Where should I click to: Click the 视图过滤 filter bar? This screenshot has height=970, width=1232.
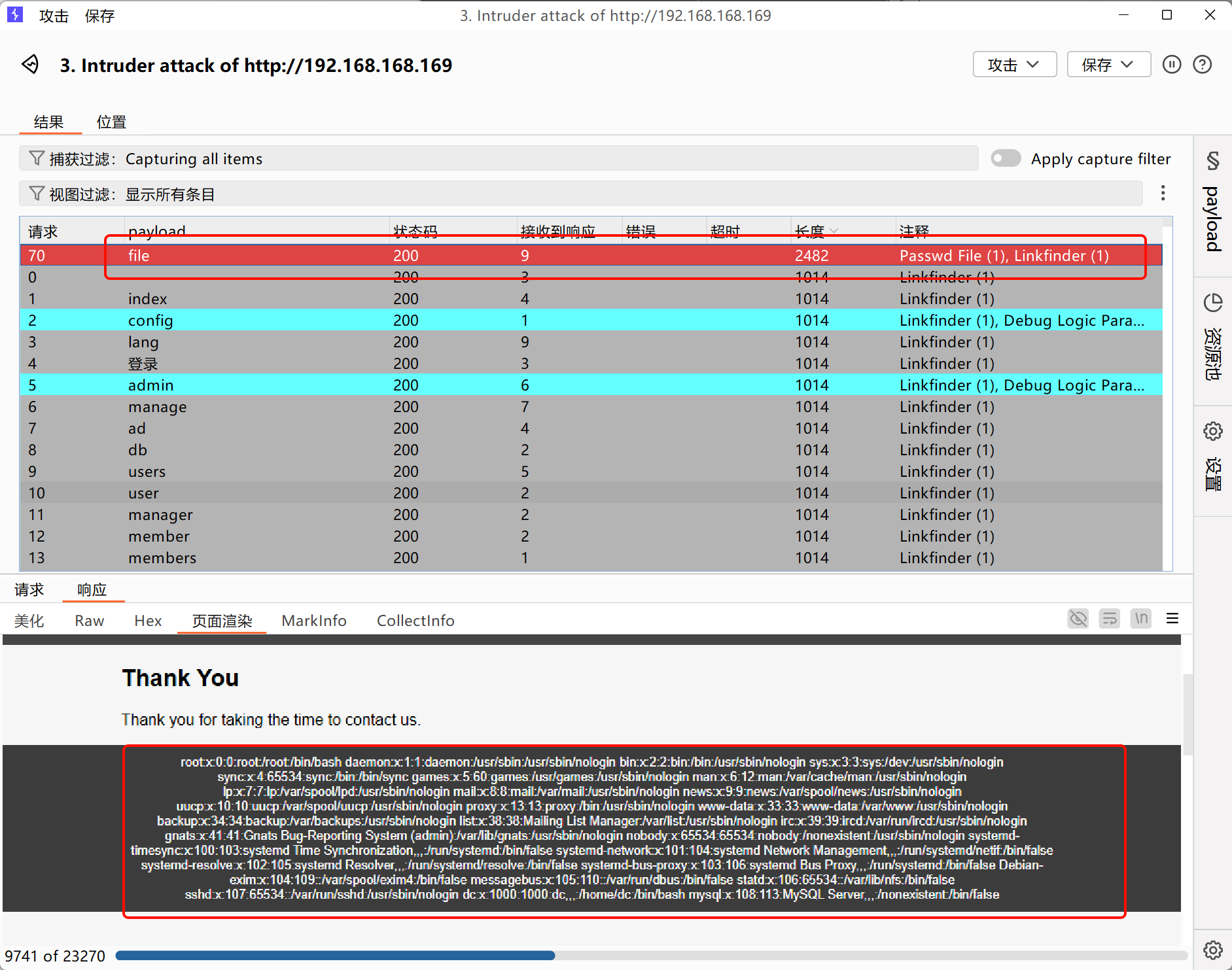pyautogui.click(x=580, y=194)
